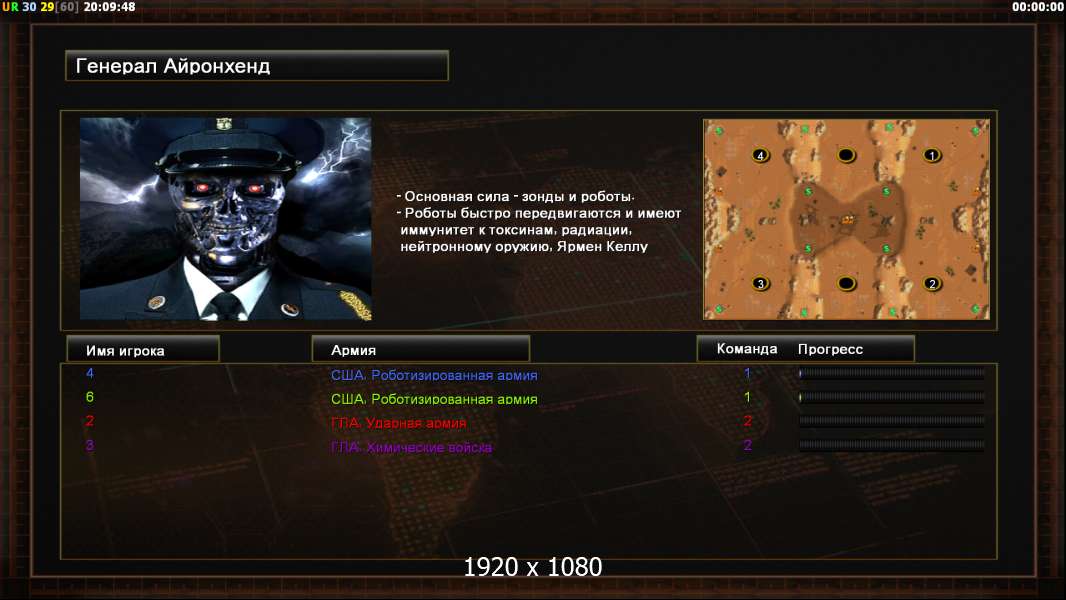The image size is (1066, 600).
Task: Click the progress bar for player 3
Action: [892, 445]
